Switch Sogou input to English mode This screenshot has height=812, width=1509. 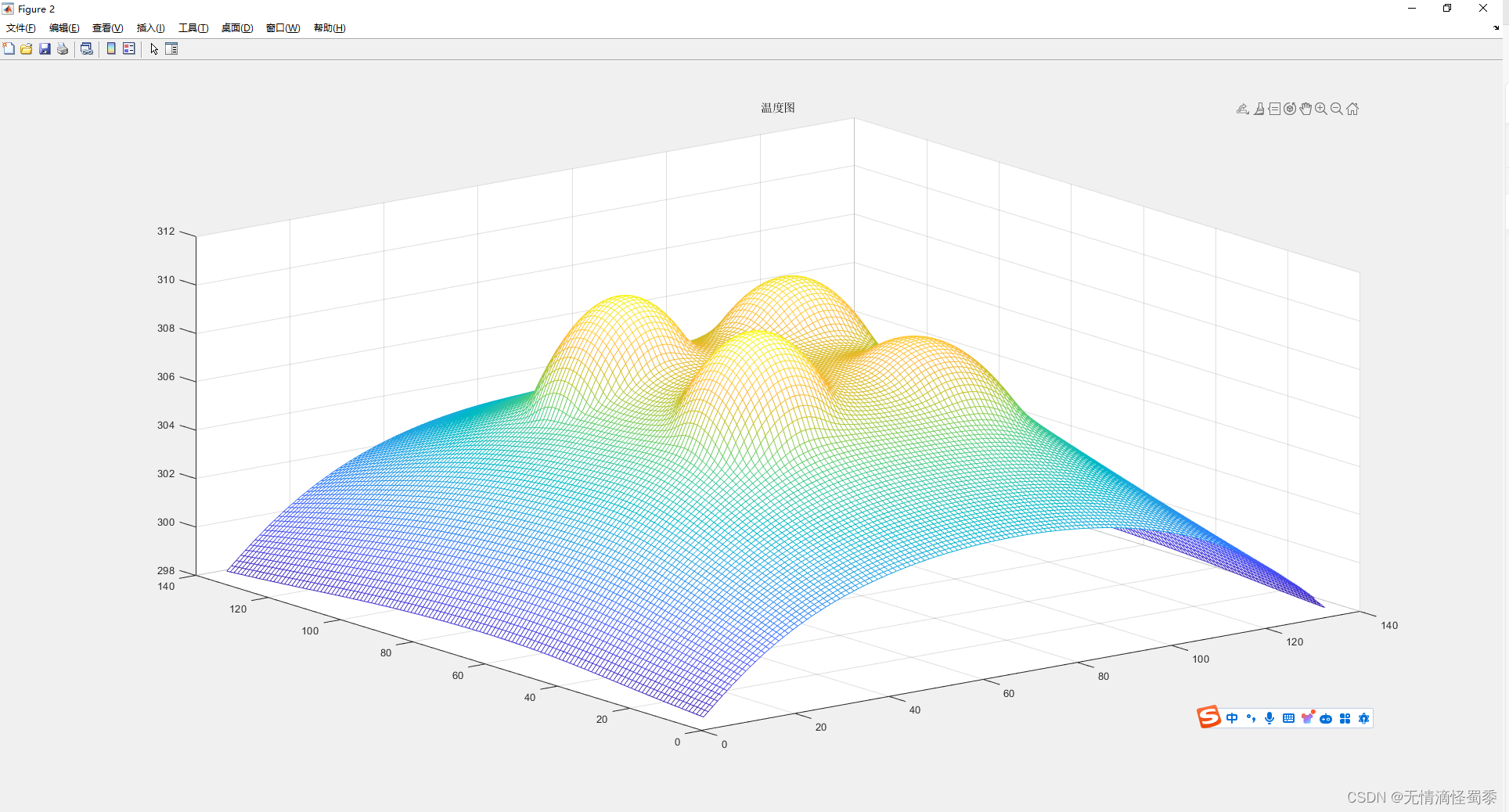tap(1231, 718)
